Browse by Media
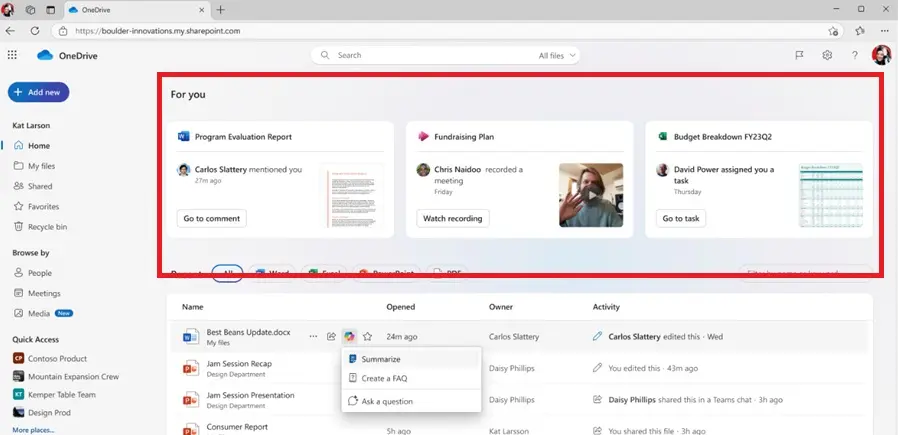Image resolution: width=898 pixels, height=435 pixels. [39, 314]
